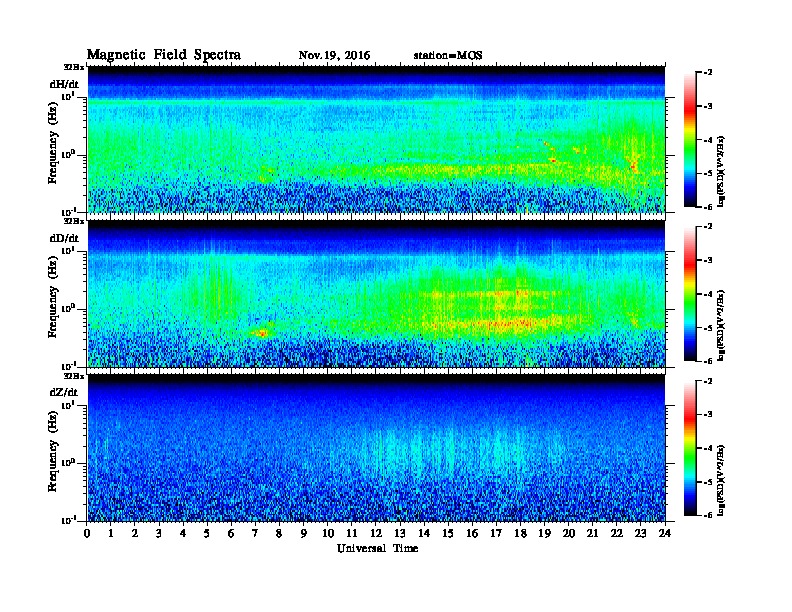
Task: Click hour tick label "19" on time axis
Action: point(544,533)
